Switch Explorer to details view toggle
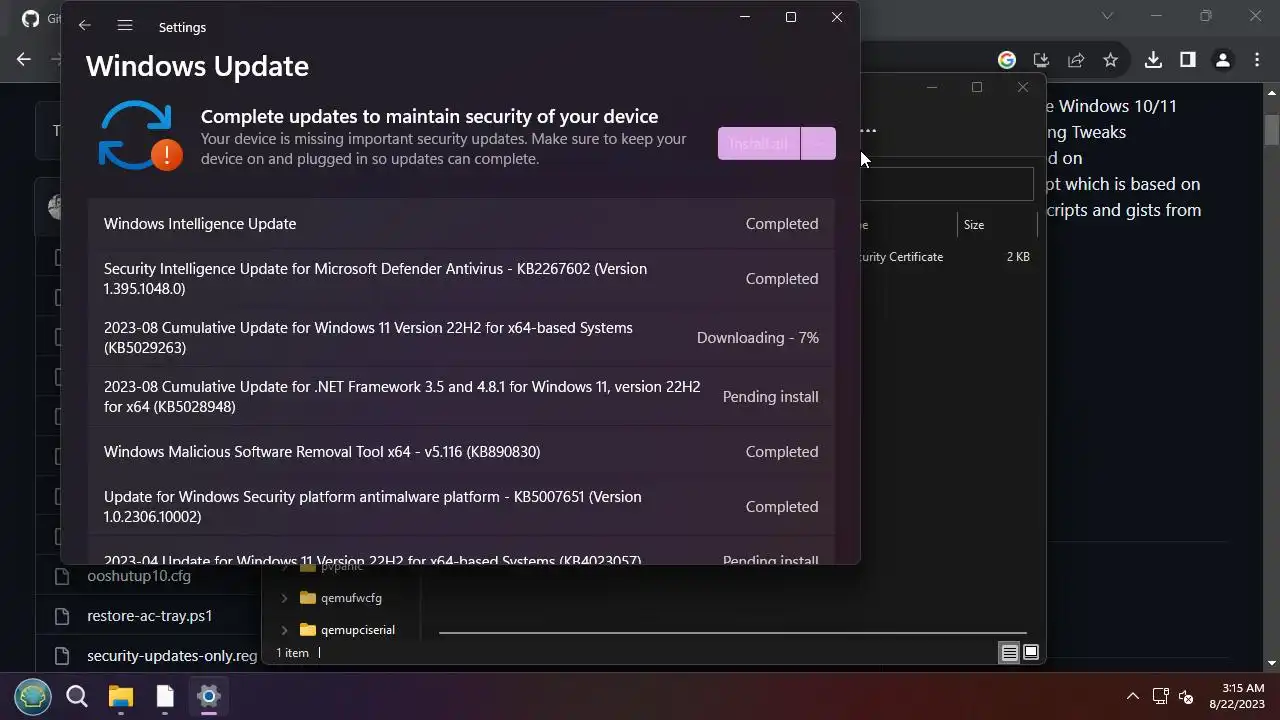The image size is (1280, 720). point(1009,653)
